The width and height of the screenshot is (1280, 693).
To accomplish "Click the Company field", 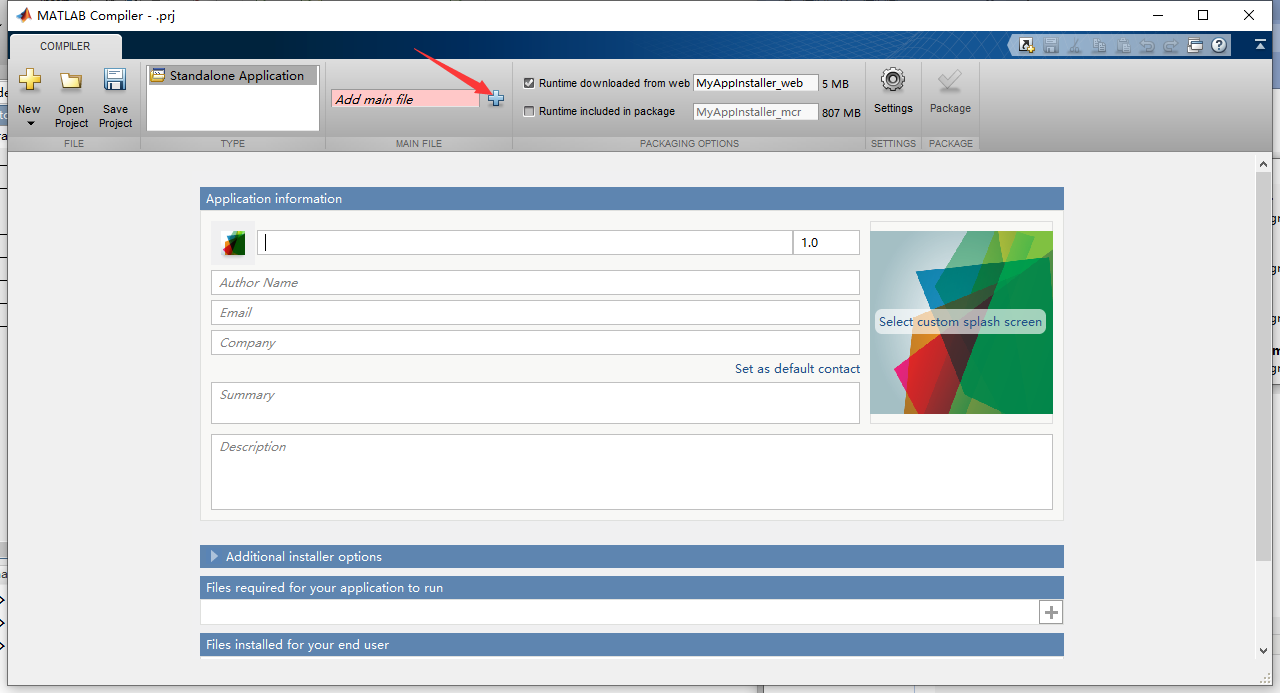I will (535, 343).
